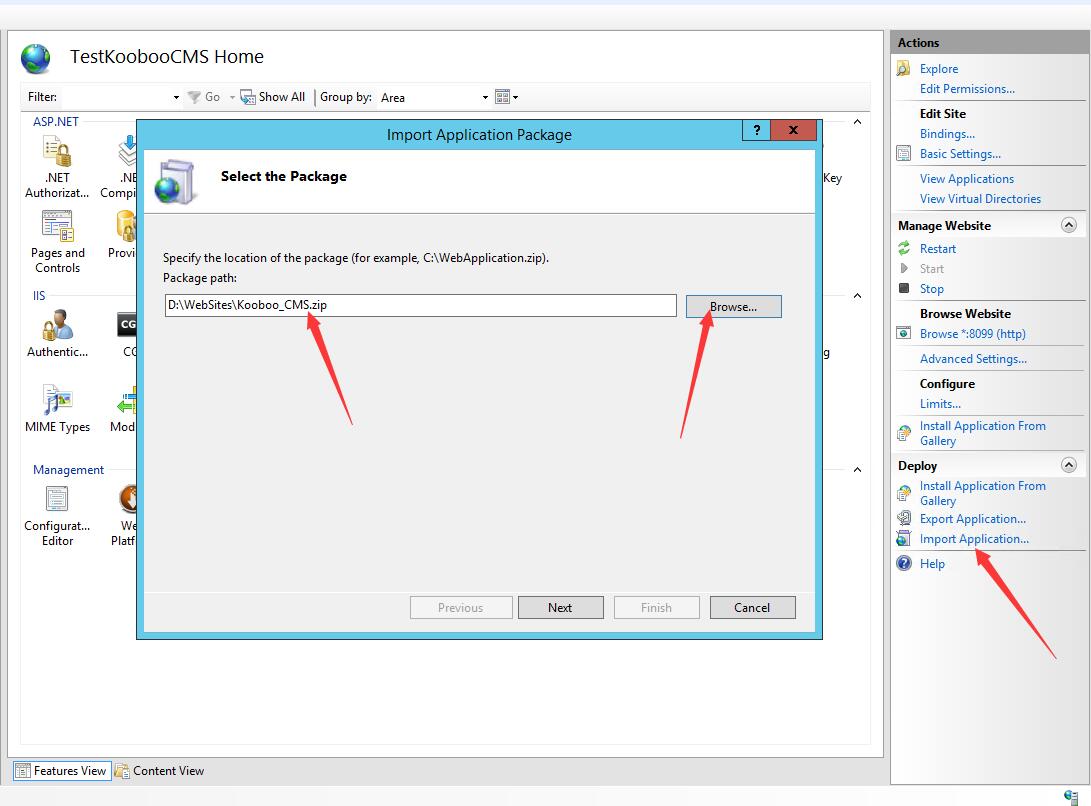Viewport: 1091px width, 806px height.
Task: Collapse the Deploy section
Action: tap(1069, 465)
